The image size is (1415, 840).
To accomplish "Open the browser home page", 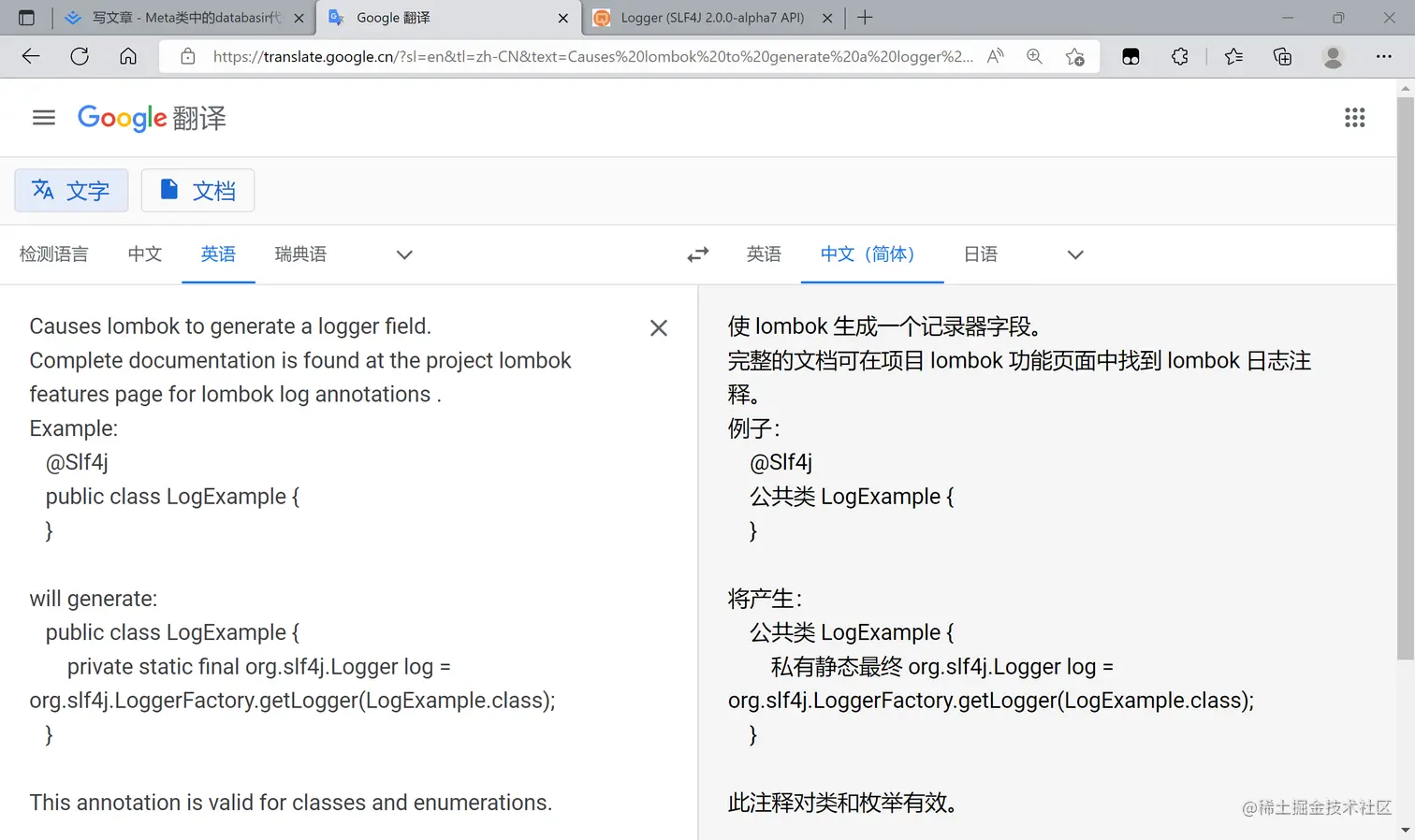I will pos(128,56).
